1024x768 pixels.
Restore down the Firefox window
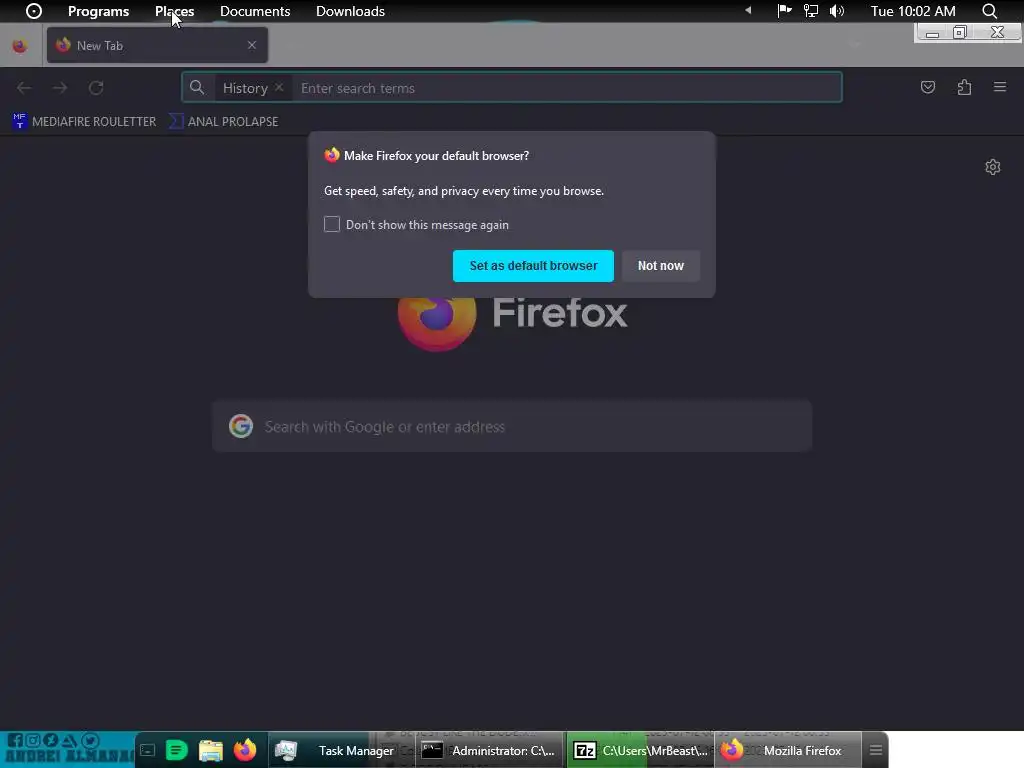(x=960, y=32)
